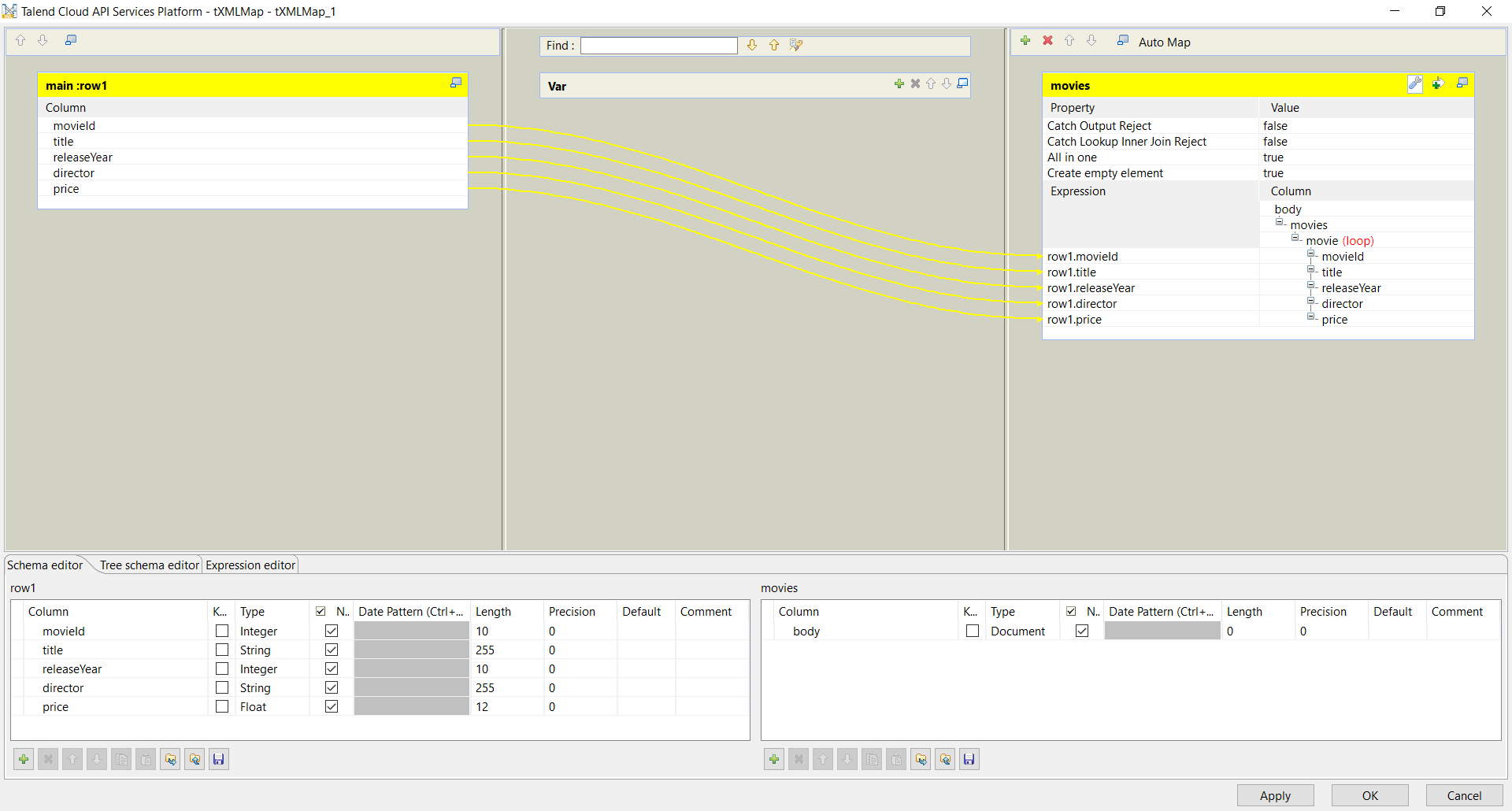Click the Apply button

coord(1275,795)
